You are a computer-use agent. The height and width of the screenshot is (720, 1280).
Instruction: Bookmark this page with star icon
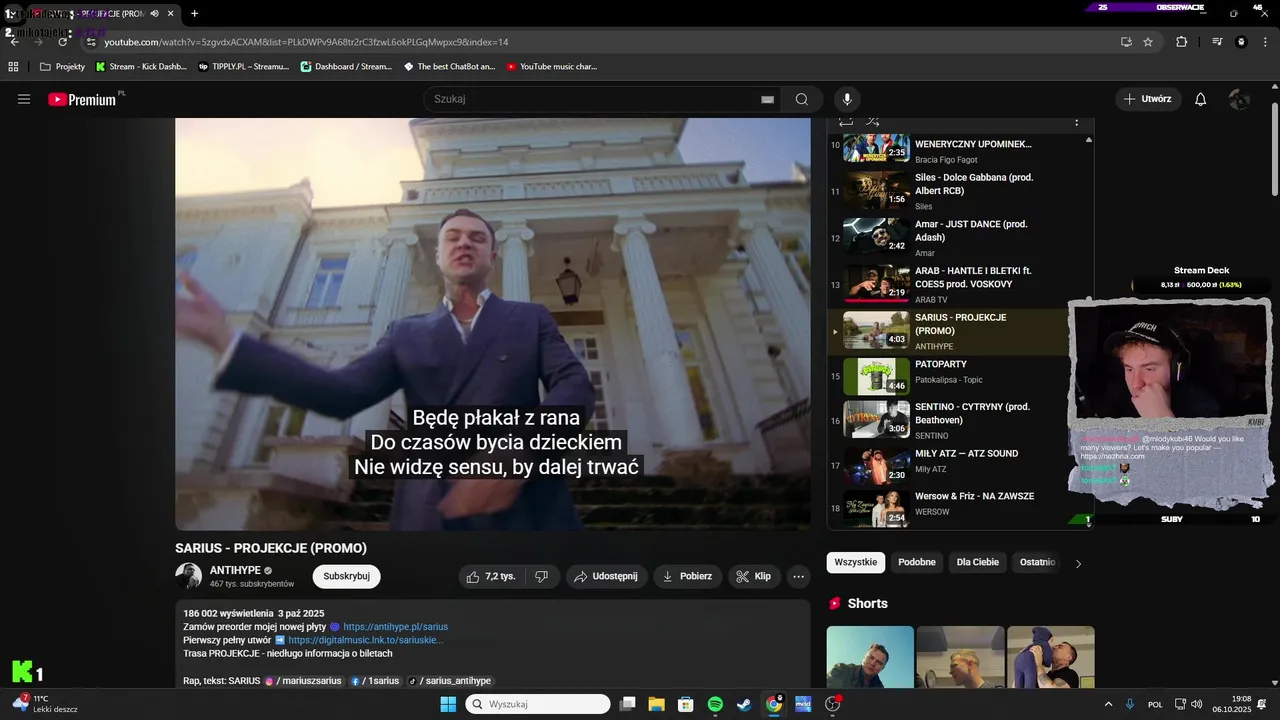coord(1148,42)
